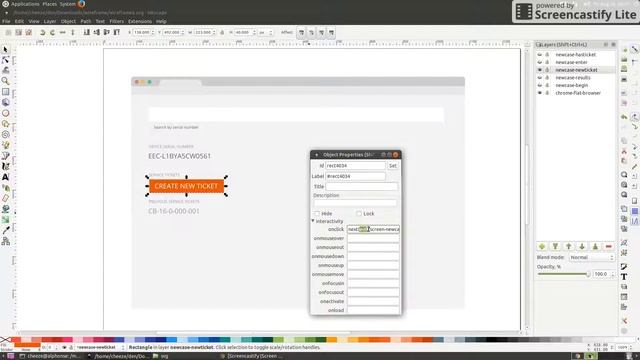The image size is (640, 360).
Task: Select the Eraser tool
Action: point(5,198)
